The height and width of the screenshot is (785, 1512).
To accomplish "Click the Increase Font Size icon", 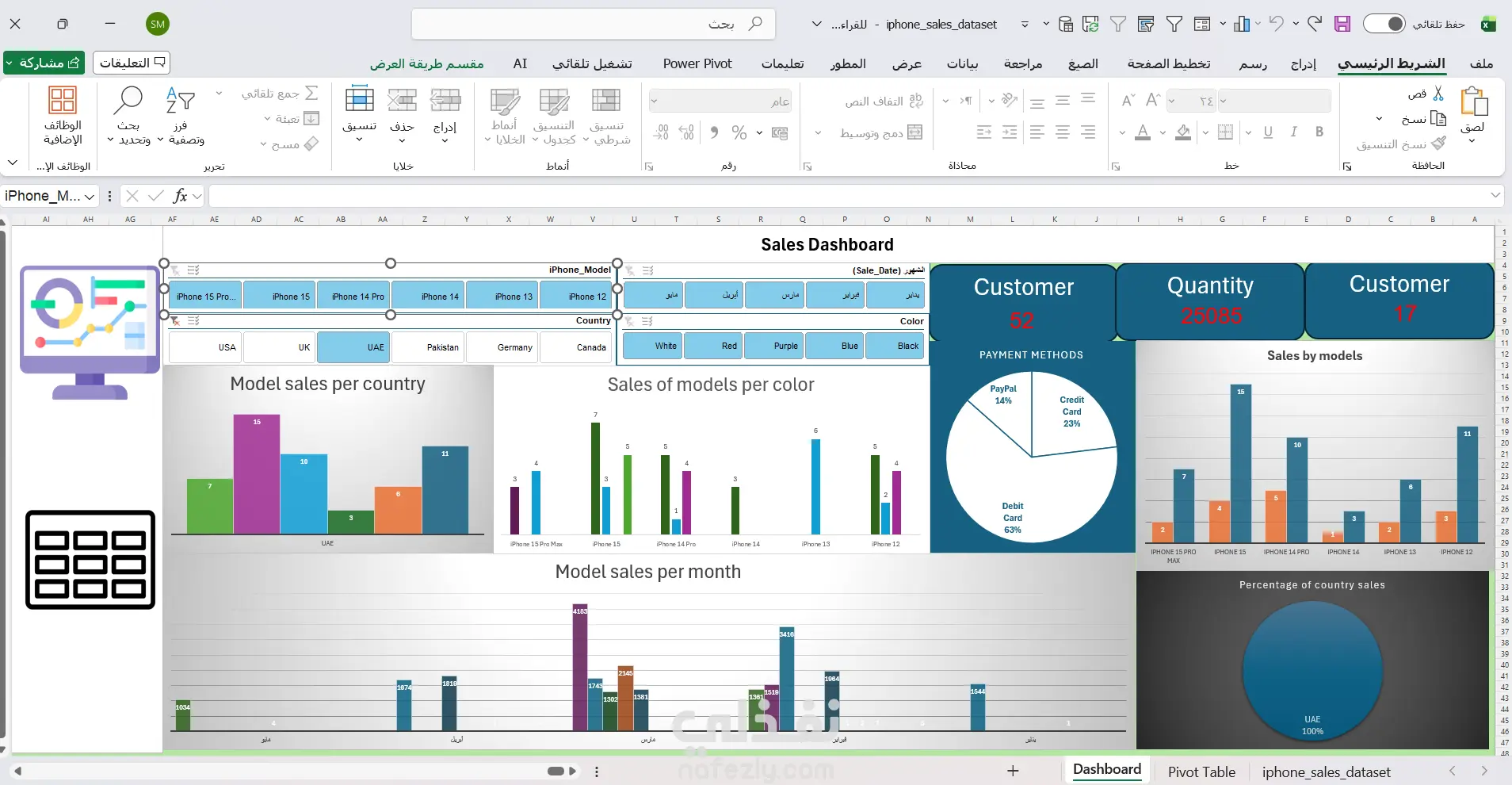I will 1153,100.
